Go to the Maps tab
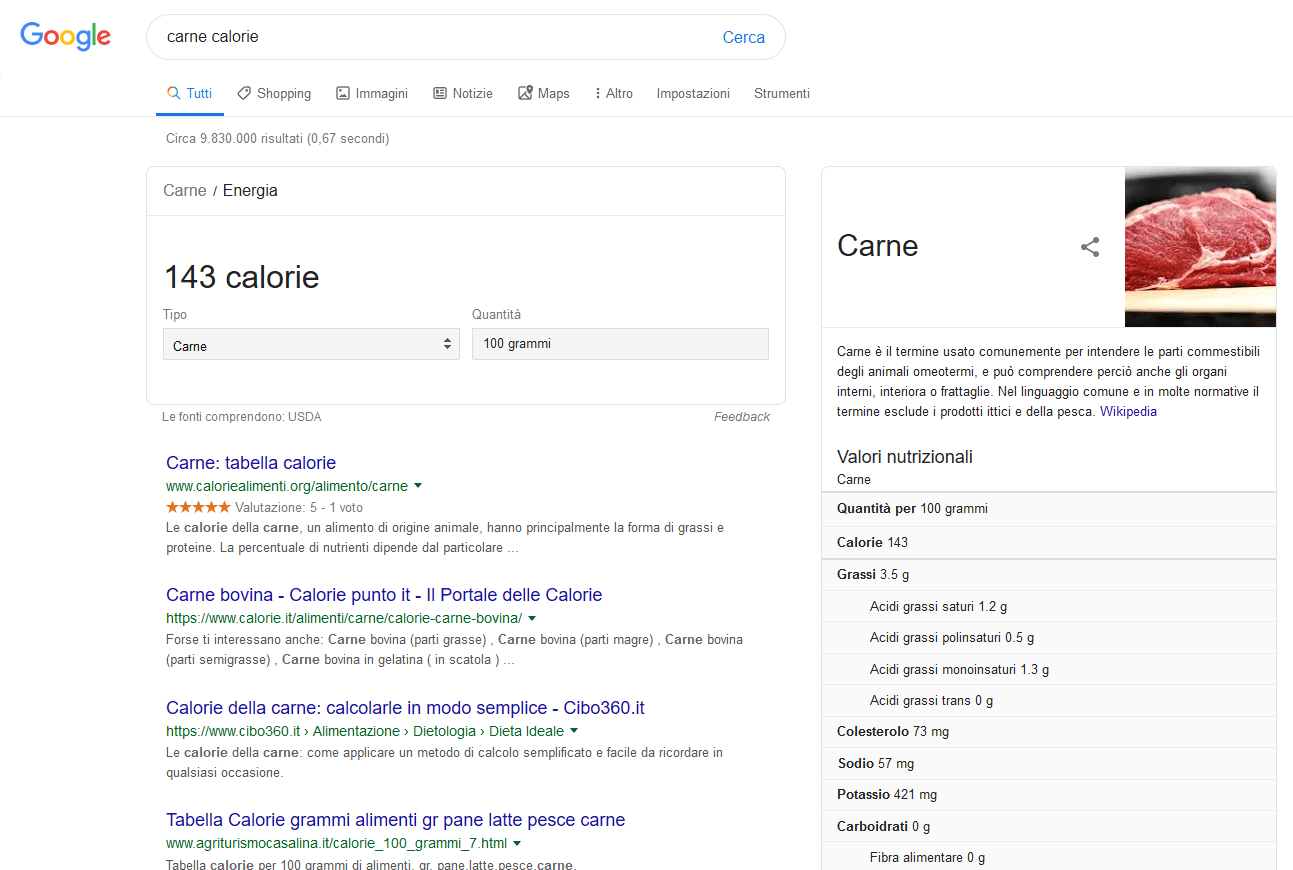Screen dimensions: 1293x870 (544, 93)
